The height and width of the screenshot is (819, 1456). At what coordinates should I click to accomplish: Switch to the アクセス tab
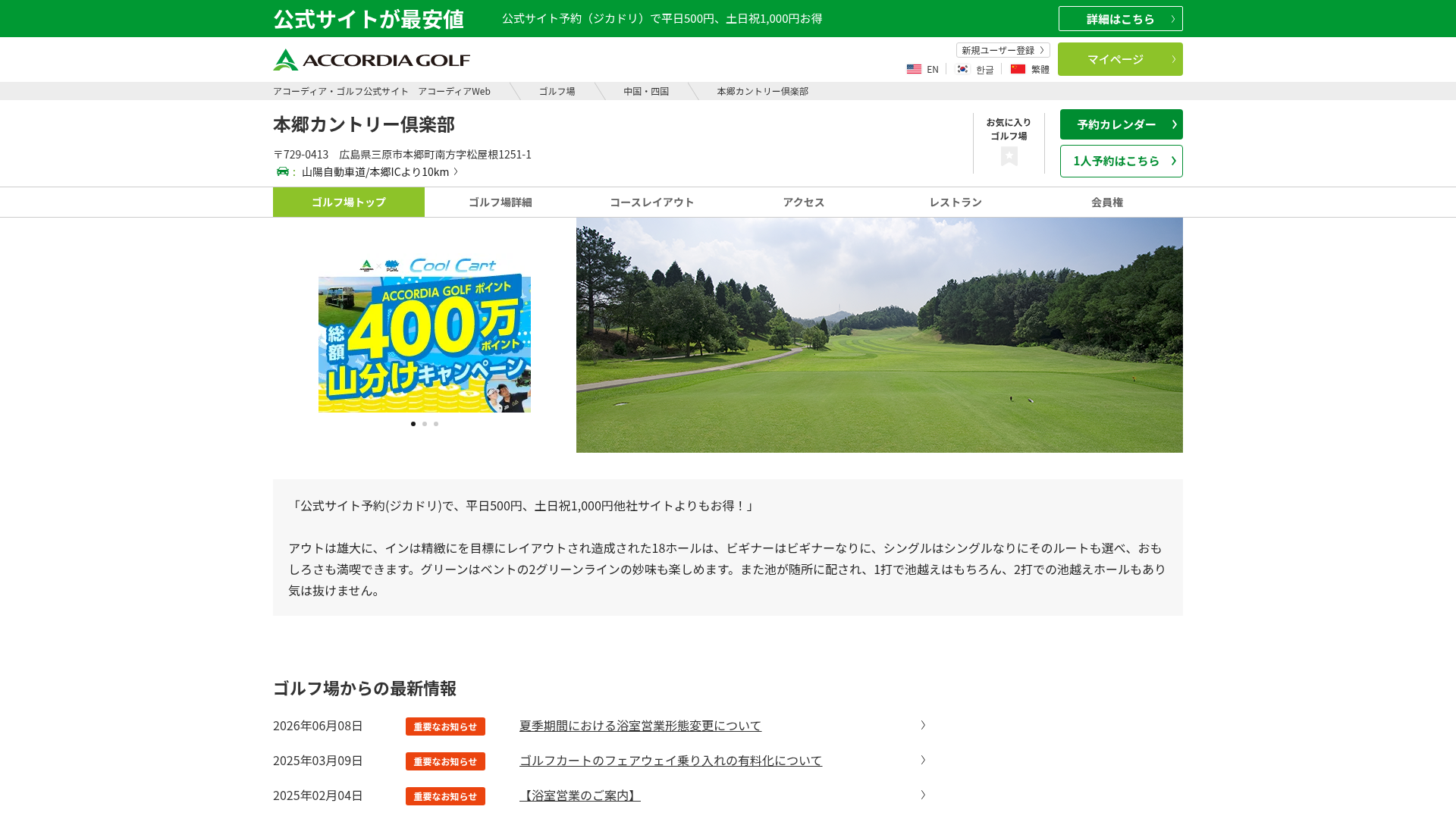pos(804,202)
